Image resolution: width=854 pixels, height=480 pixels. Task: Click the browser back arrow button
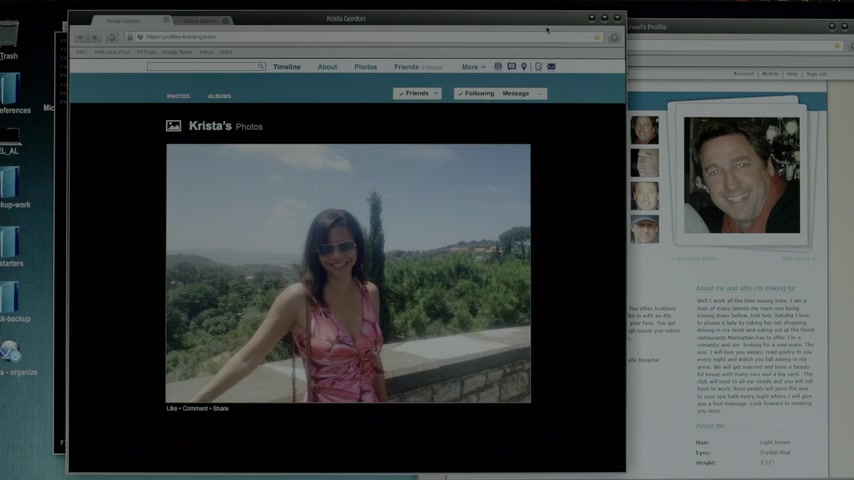point(81,37)
